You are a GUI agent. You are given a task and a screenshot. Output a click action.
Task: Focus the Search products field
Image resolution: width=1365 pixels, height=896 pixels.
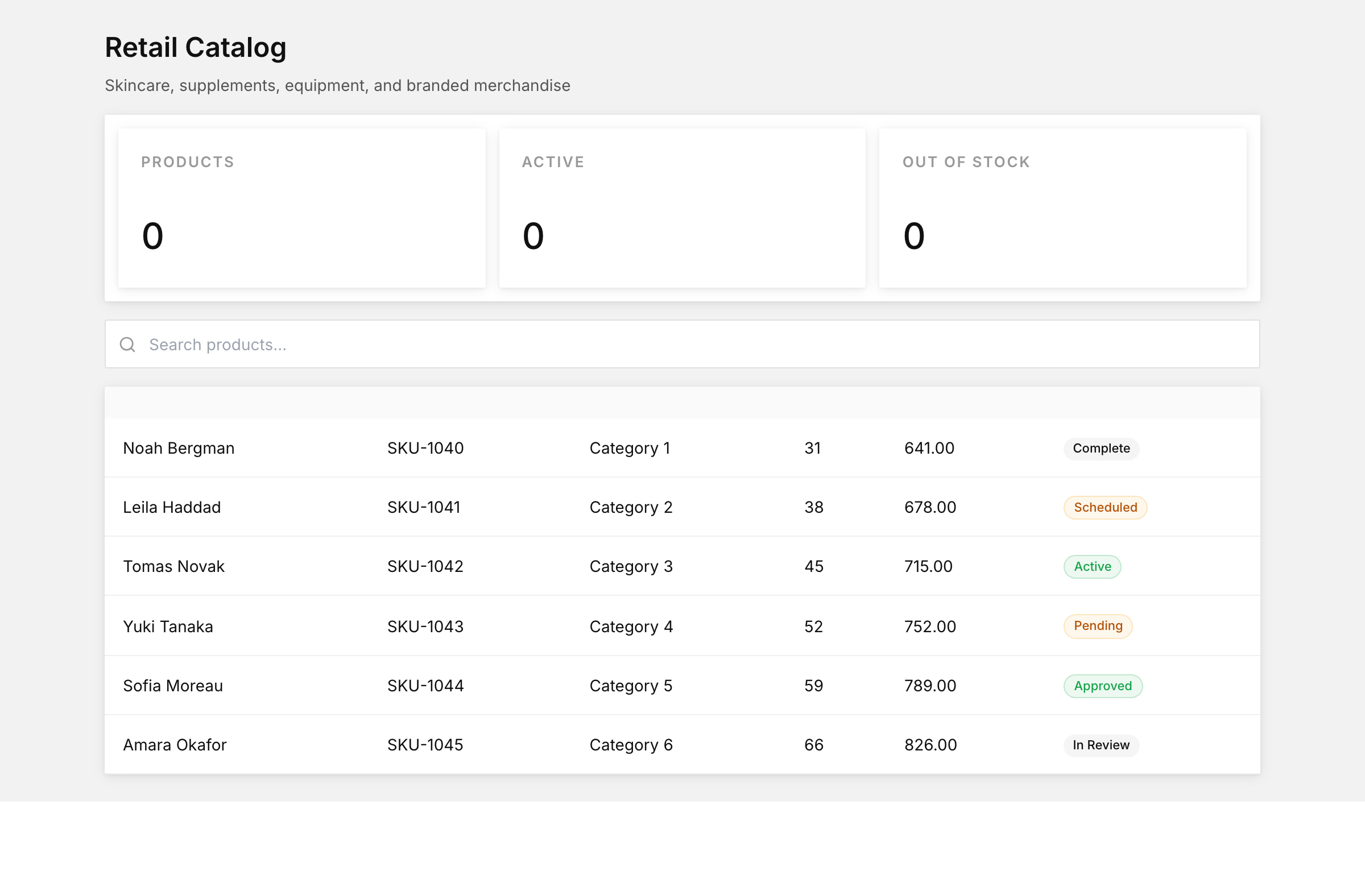point(682,344)
